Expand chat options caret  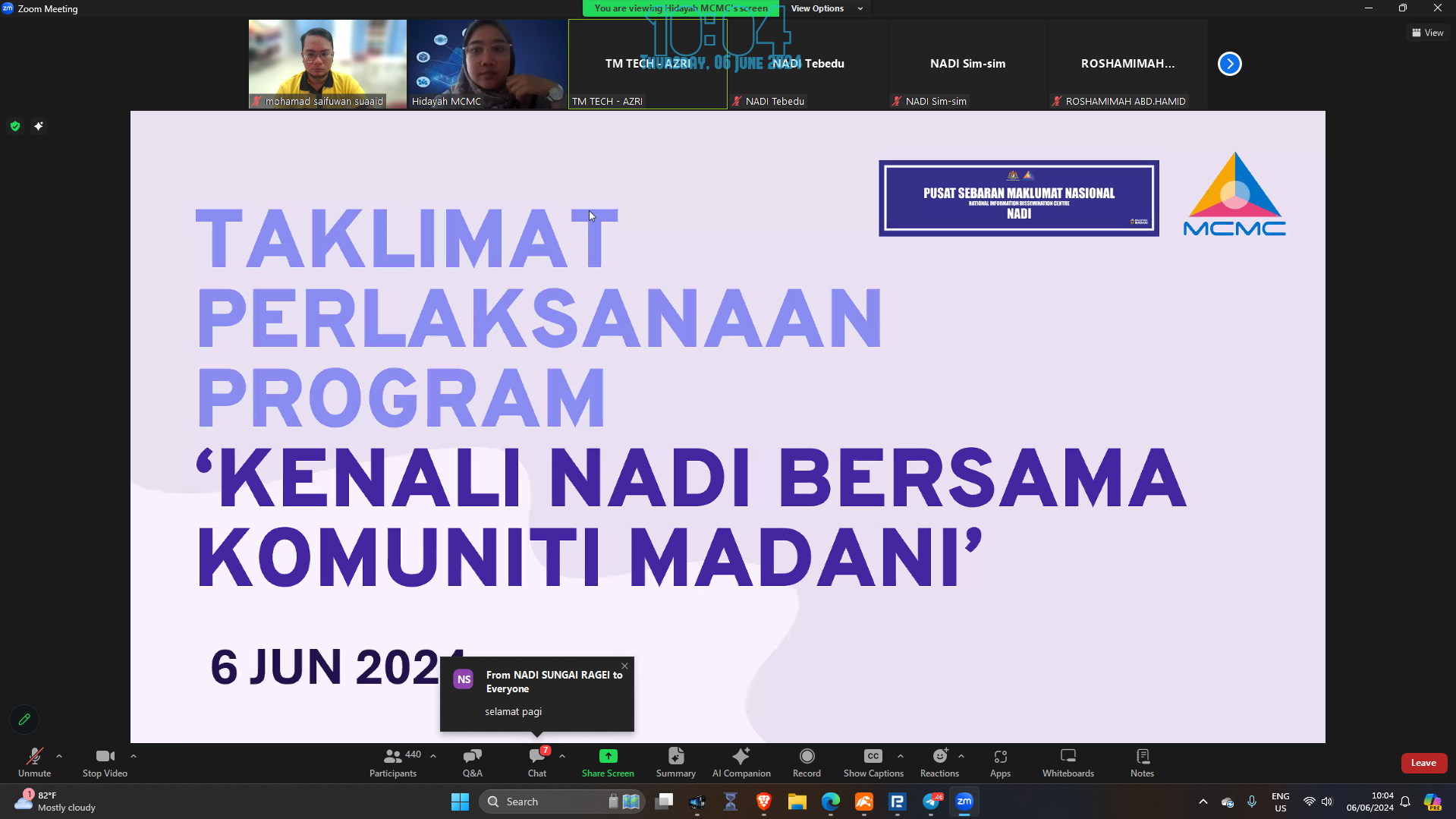562,756
